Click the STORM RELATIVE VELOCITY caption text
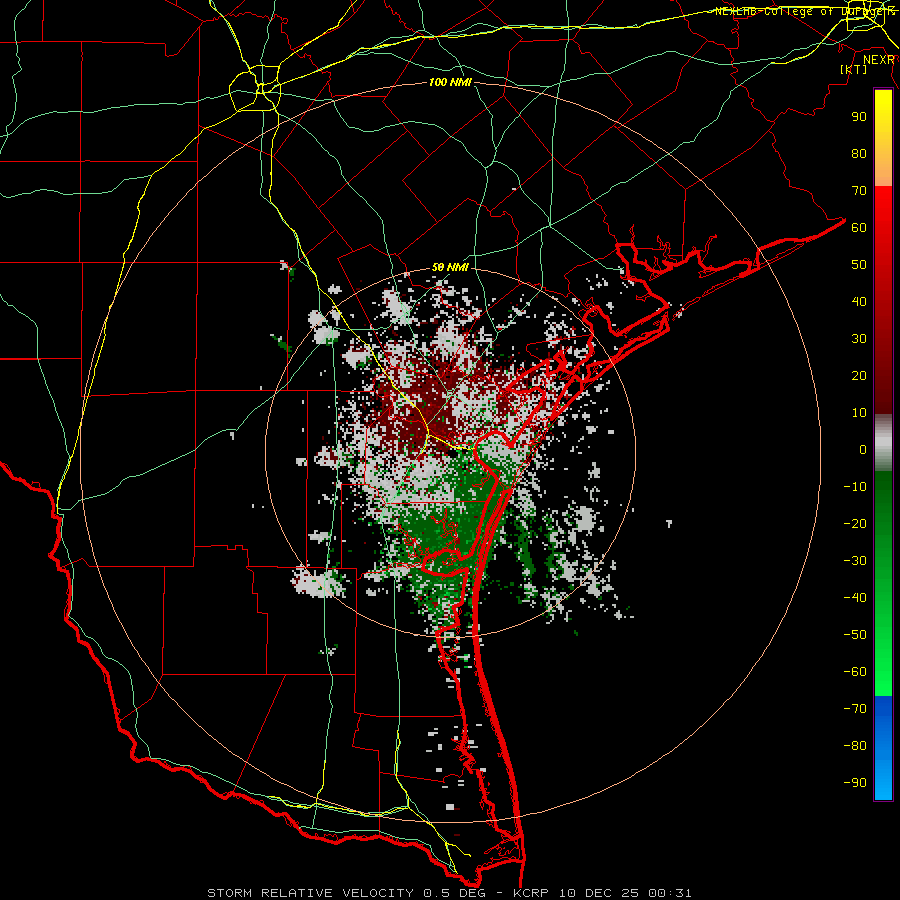Viewport: 900px width, 900px height. click(311, 893)
